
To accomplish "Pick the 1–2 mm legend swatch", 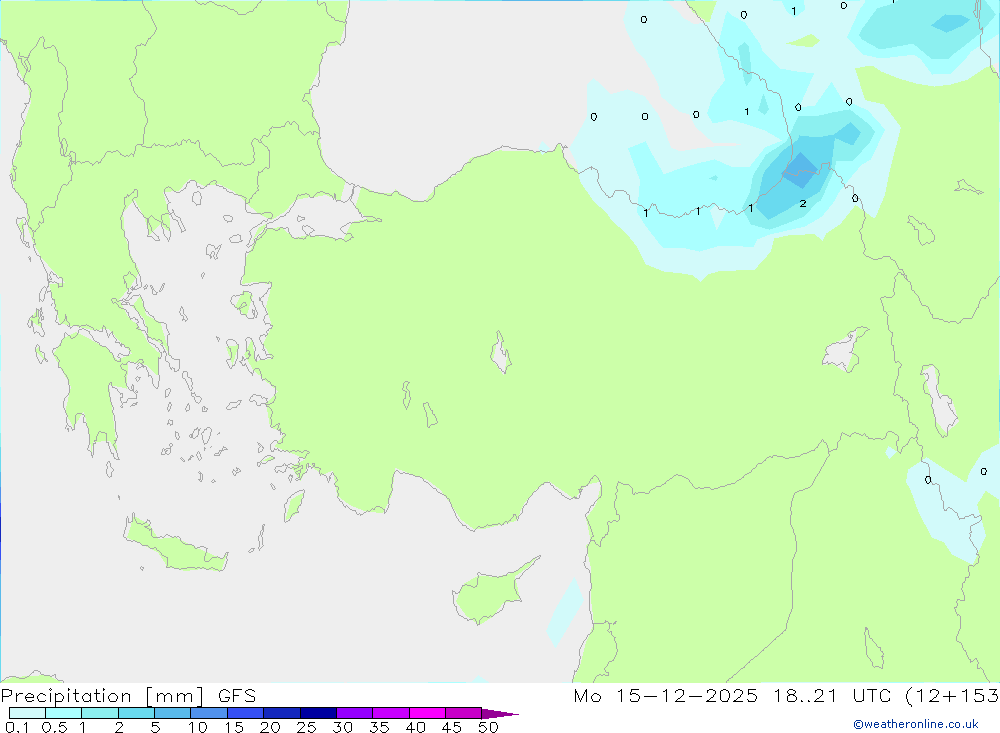I will point(100,713).
